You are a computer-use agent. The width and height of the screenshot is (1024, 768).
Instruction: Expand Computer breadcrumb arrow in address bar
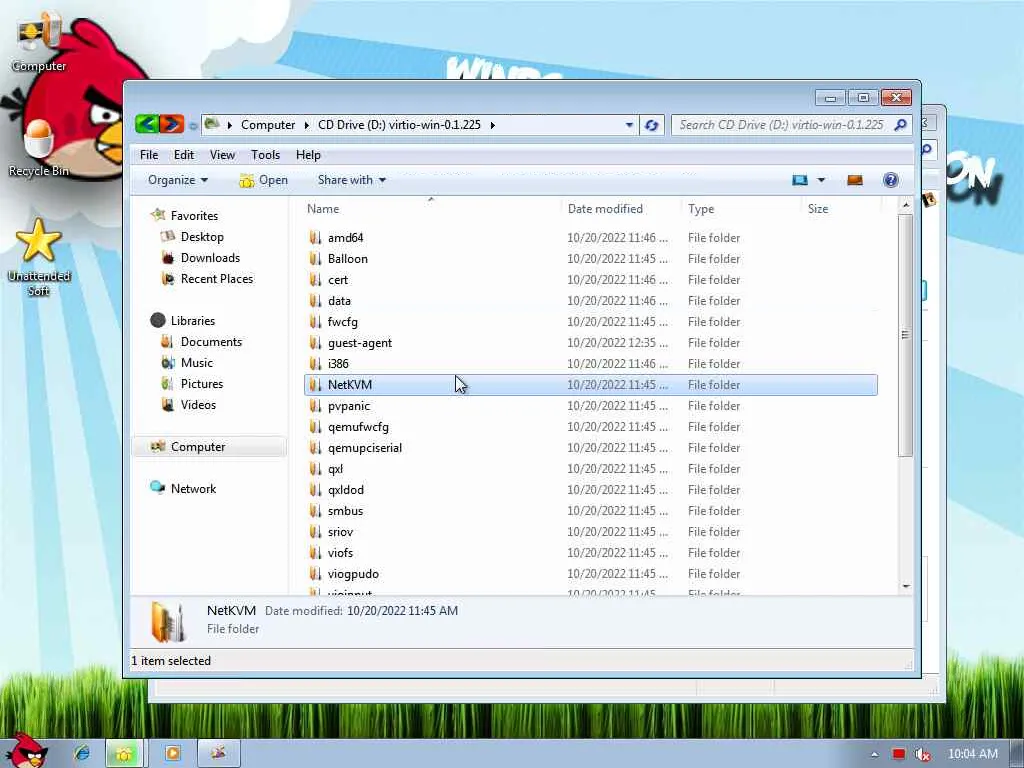[306, 125]
